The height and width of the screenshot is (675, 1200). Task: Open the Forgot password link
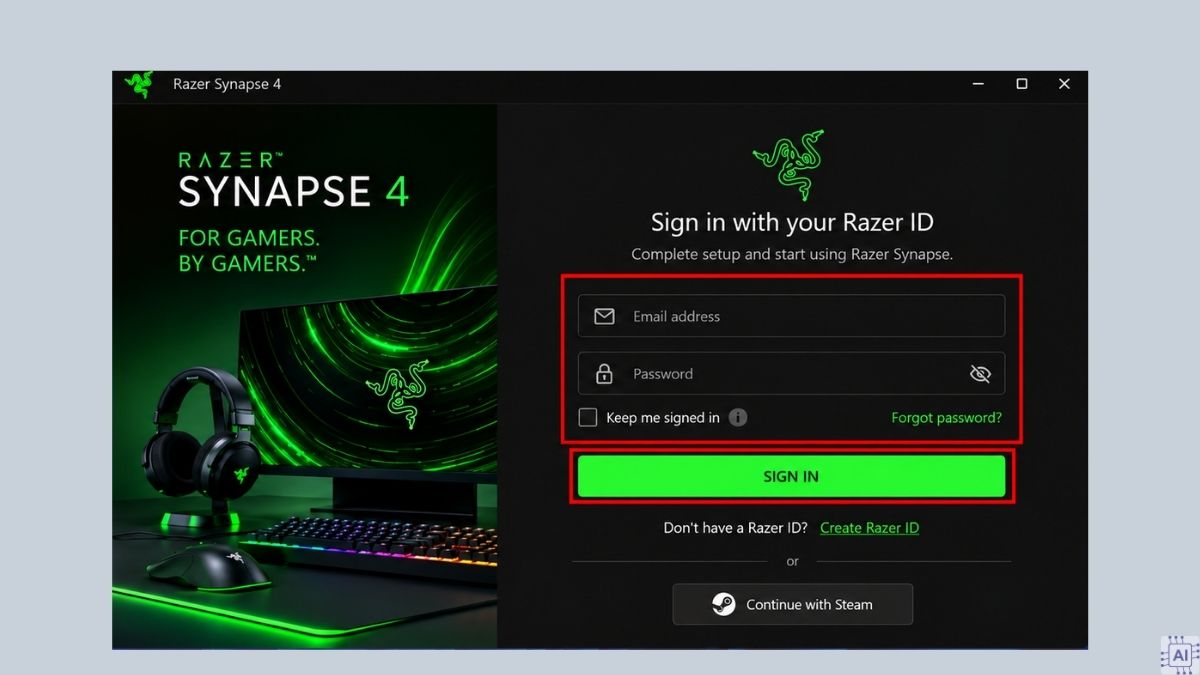[946, 418]
